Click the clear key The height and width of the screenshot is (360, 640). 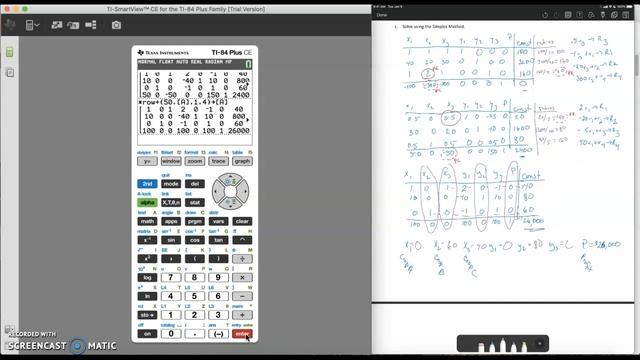tap(242, 221)
